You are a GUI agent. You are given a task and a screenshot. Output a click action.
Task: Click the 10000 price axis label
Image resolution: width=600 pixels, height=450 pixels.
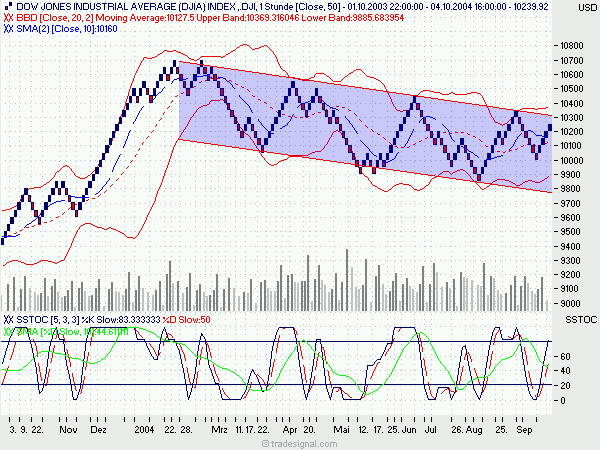[572, 160]
